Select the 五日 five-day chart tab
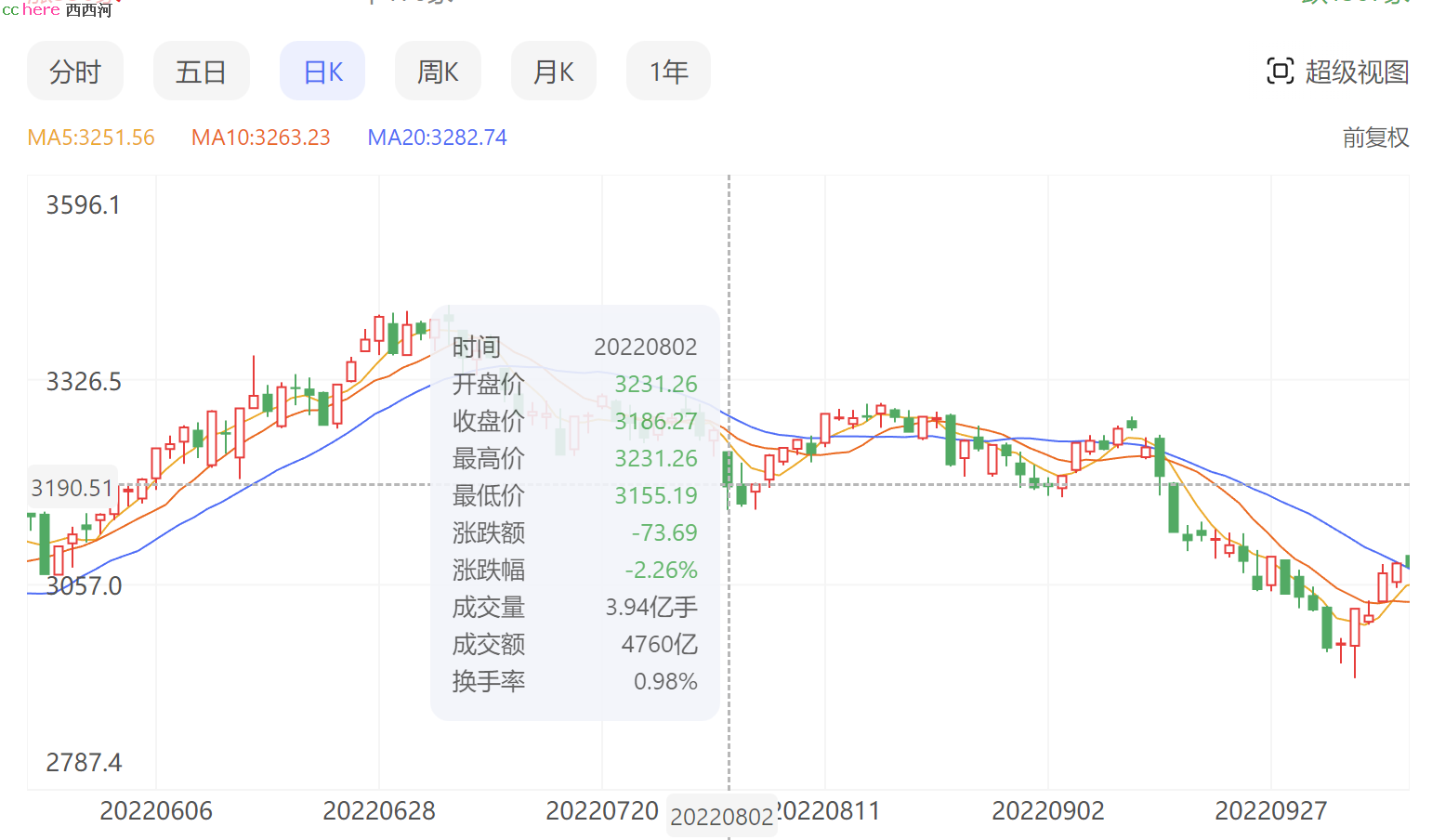The image size is (1432, 840). 201,72
